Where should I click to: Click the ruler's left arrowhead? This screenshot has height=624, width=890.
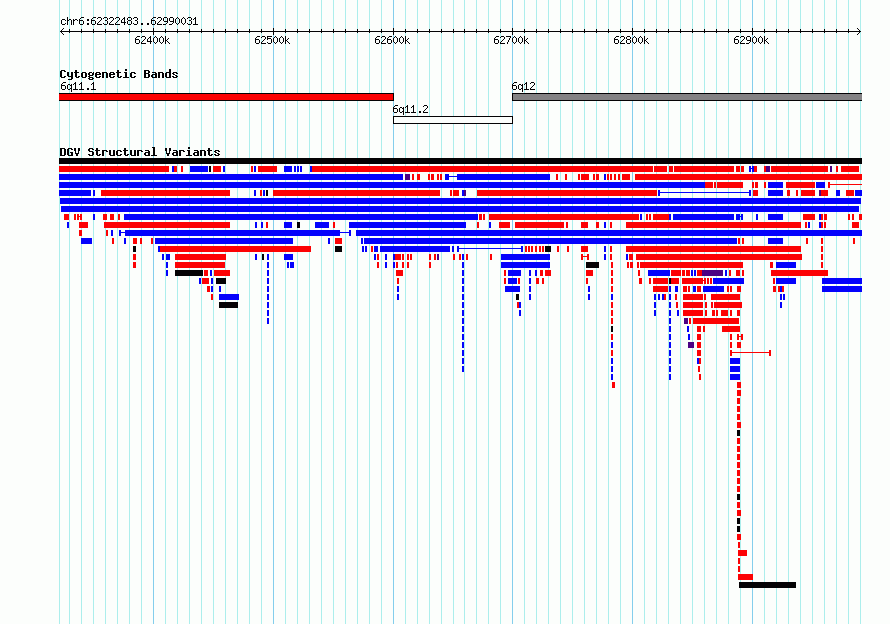(62, 31)
